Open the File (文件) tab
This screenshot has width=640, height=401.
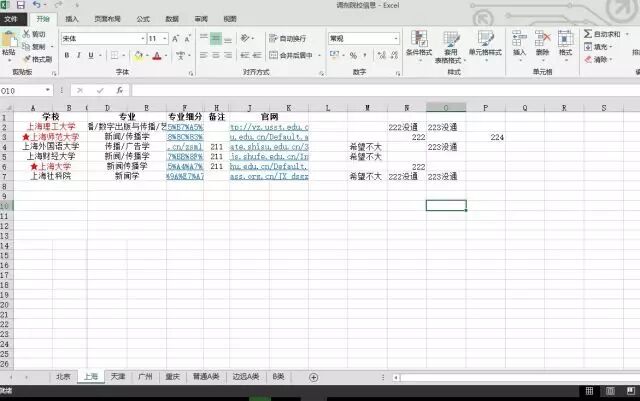[x=11, y=19]
